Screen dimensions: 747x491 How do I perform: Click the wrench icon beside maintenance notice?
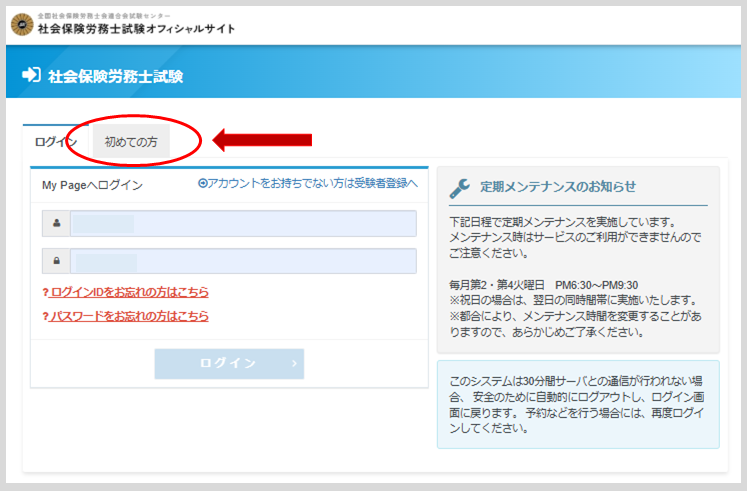click(x=459, y=187)
